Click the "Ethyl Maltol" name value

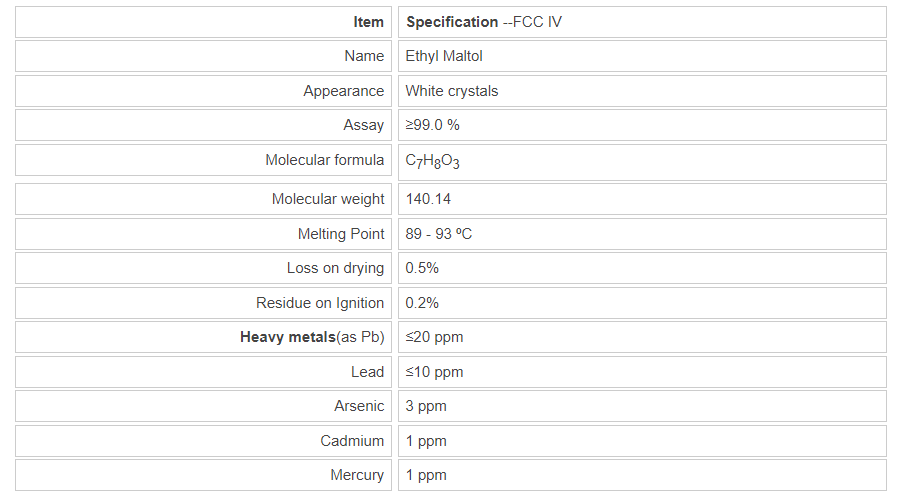coord(444,56)
